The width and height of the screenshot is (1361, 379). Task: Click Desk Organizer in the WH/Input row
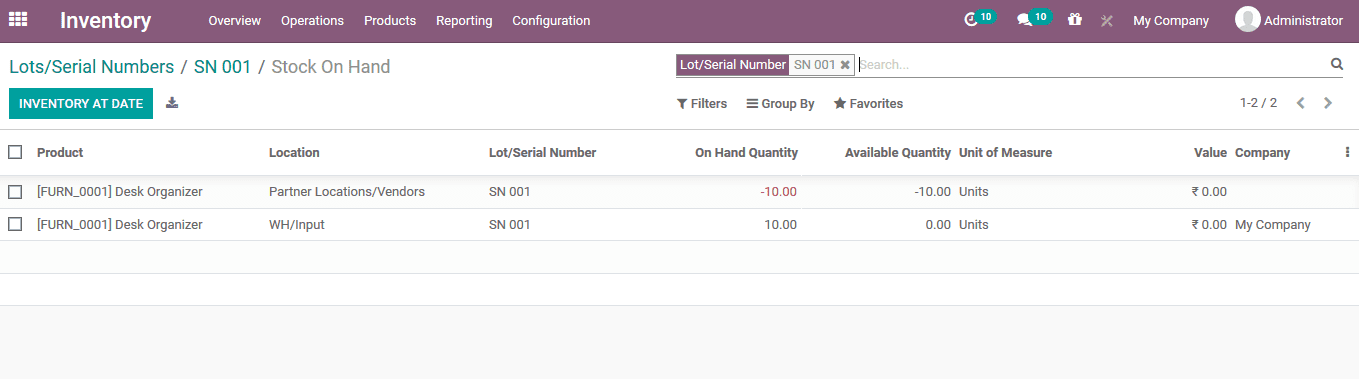point(120,224)
